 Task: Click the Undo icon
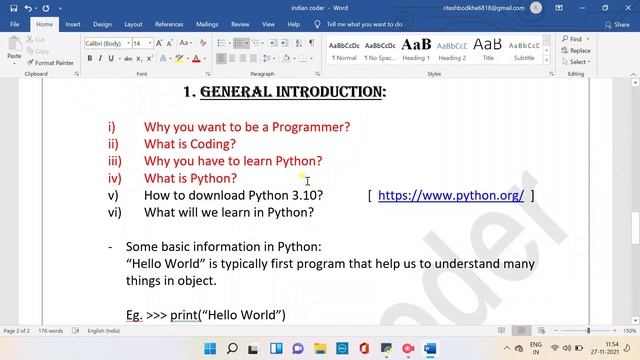coord(28,8)
